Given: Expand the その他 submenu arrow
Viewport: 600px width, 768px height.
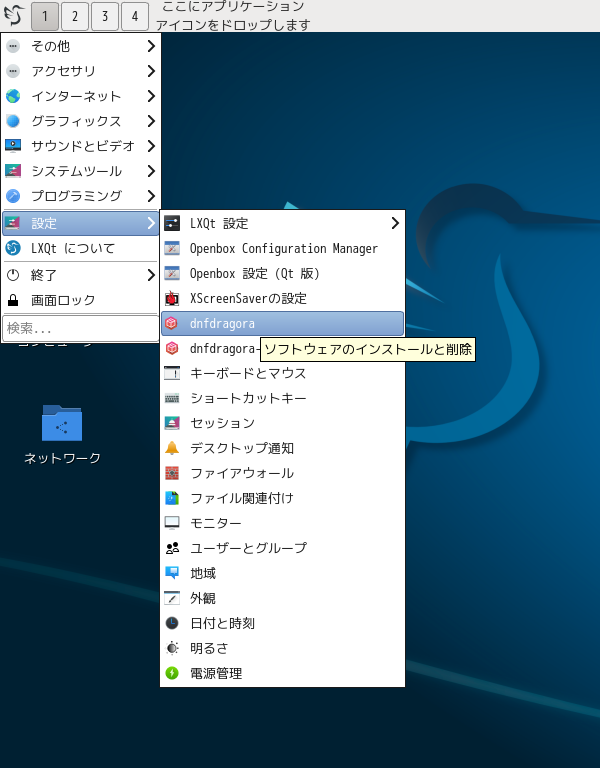Looking at the screenshot, I should pyautogui.click(x=151, y=46).
